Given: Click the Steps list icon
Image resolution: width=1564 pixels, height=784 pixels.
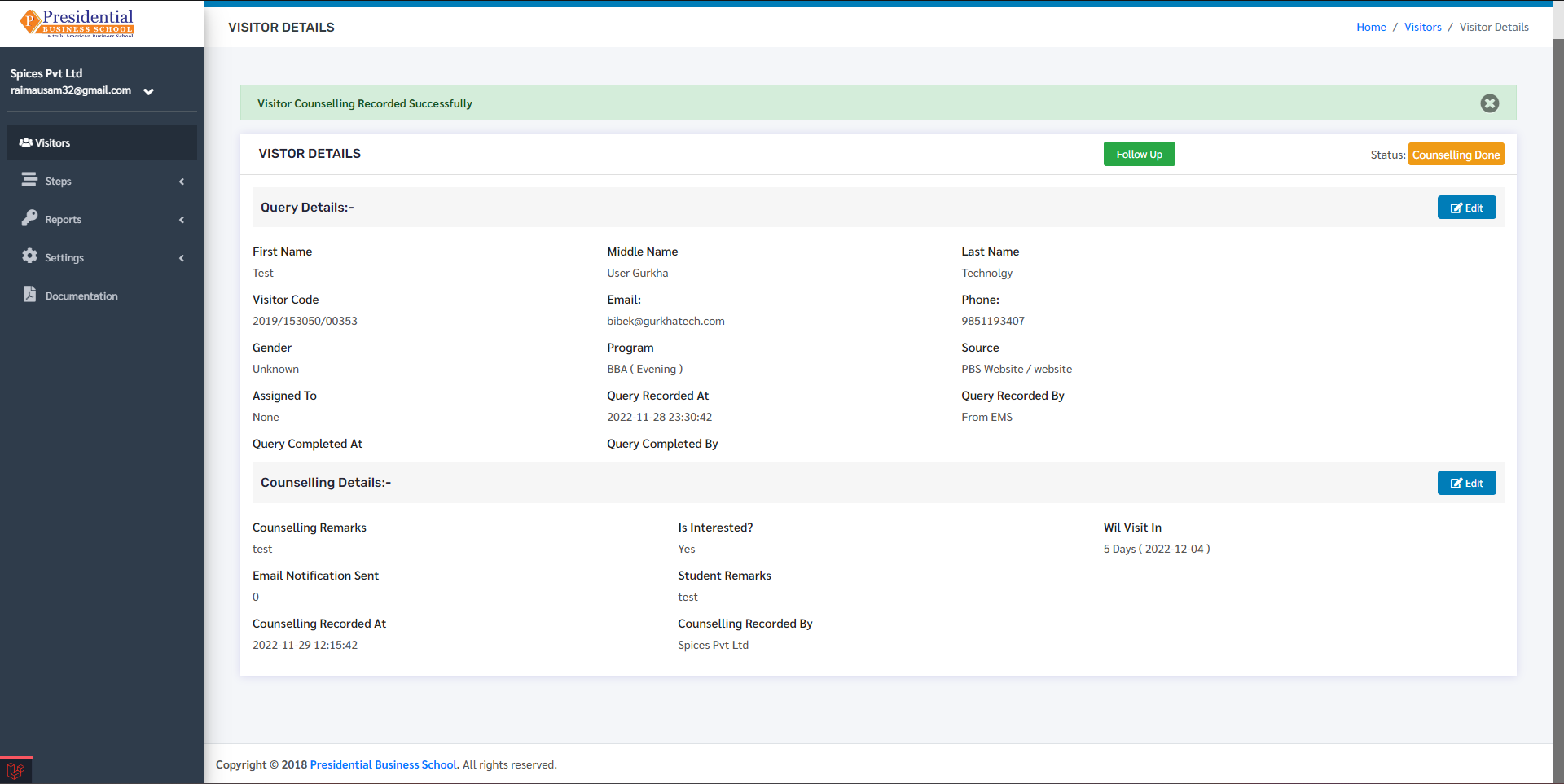Looking at the screenshot, I should [29, 179].
